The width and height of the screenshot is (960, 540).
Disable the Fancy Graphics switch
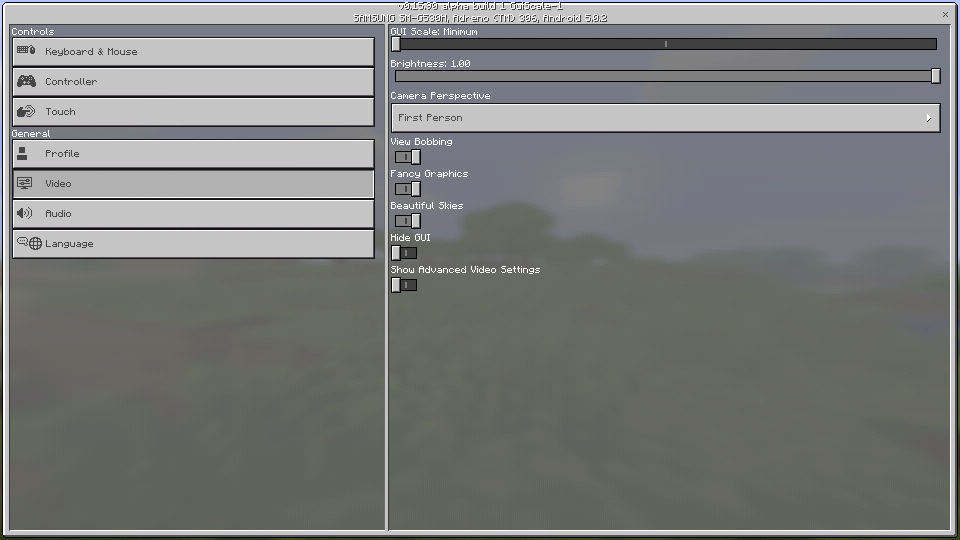pyautogui.click(x=407, y=189)
